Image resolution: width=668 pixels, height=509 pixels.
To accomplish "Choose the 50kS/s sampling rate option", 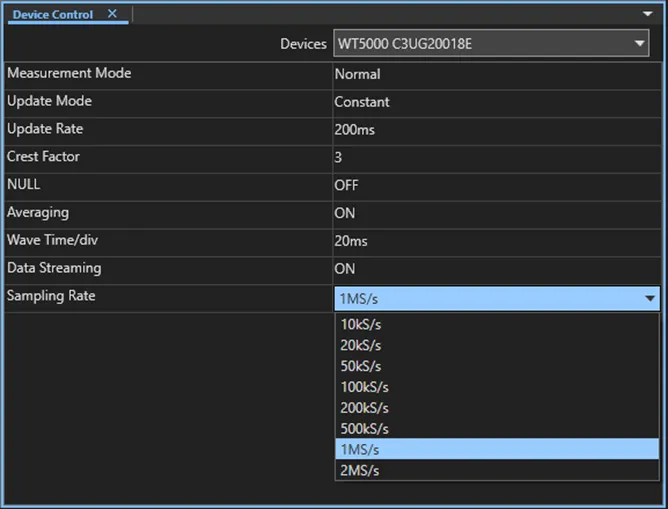I will click(497, 366).
